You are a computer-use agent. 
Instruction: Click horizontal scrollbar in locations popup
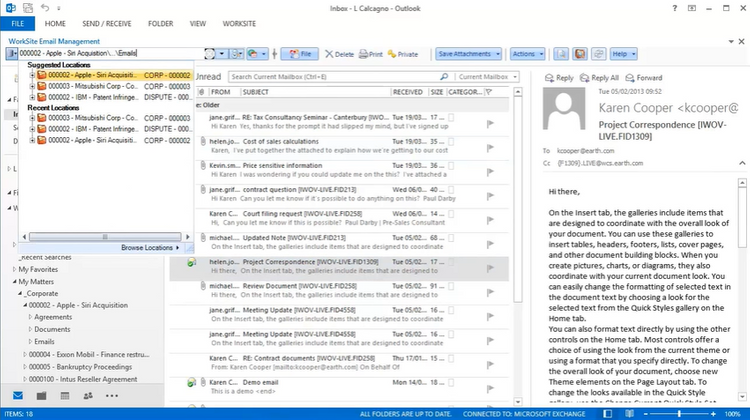point(105,237)
